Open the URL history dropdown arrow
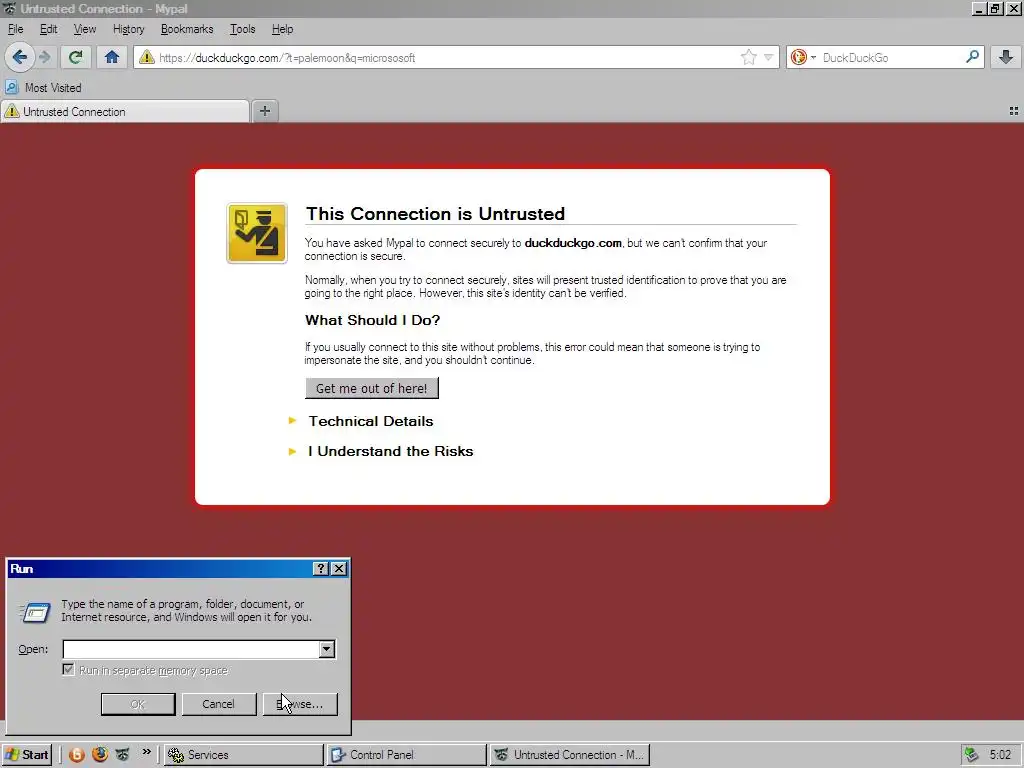Image resolution: width=1024 pixels, height=768 pixels. (769, 57)
